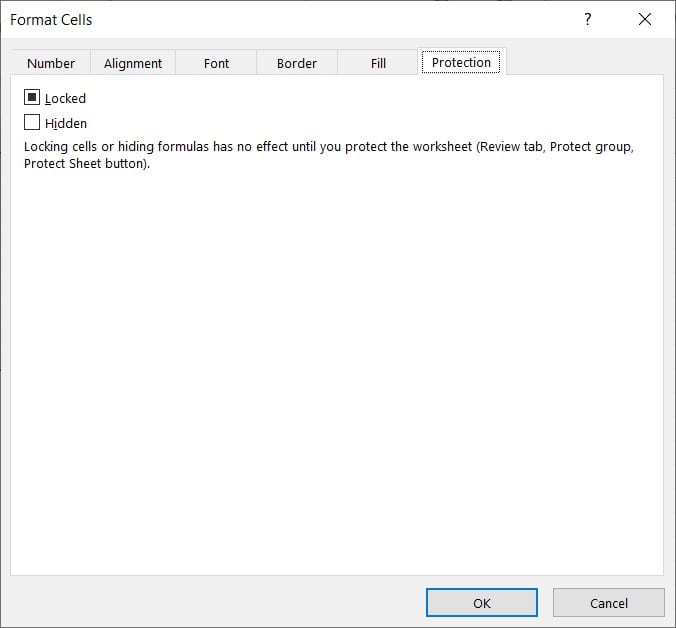Close the Format Cells dialog
The height and width of the screenshot is (628, 676).
pos(645,19)
